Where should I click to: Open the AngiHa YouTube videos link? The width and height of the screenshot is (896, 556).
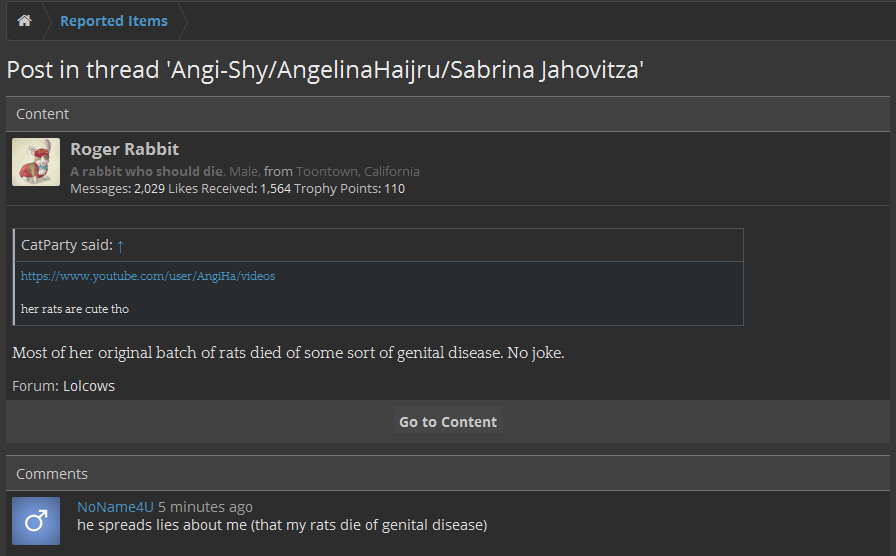coord(148,276)
